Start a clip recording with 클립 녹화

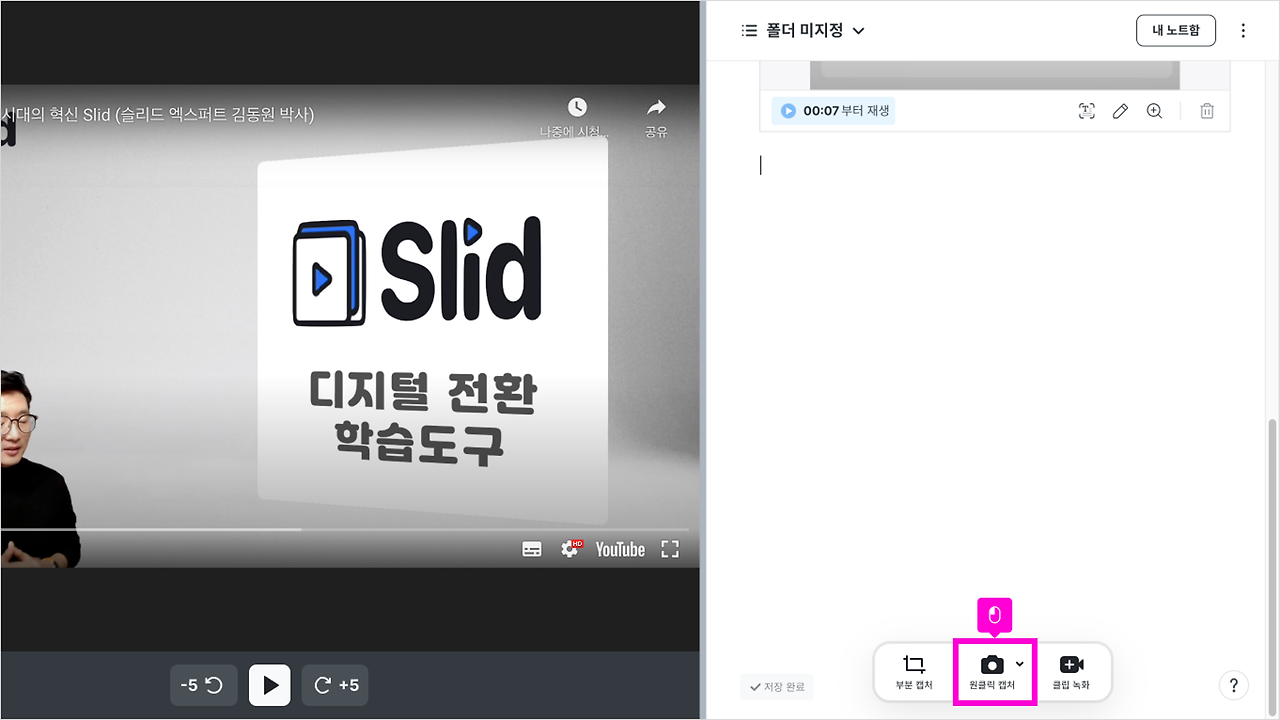tap(1073, 671)
